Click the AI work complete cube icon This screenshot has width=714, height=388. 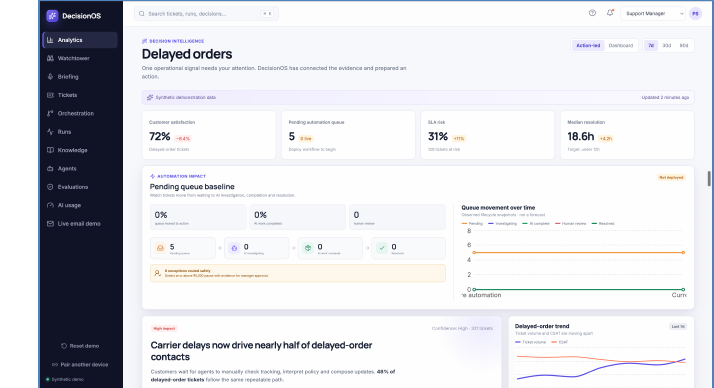[308, 248]
